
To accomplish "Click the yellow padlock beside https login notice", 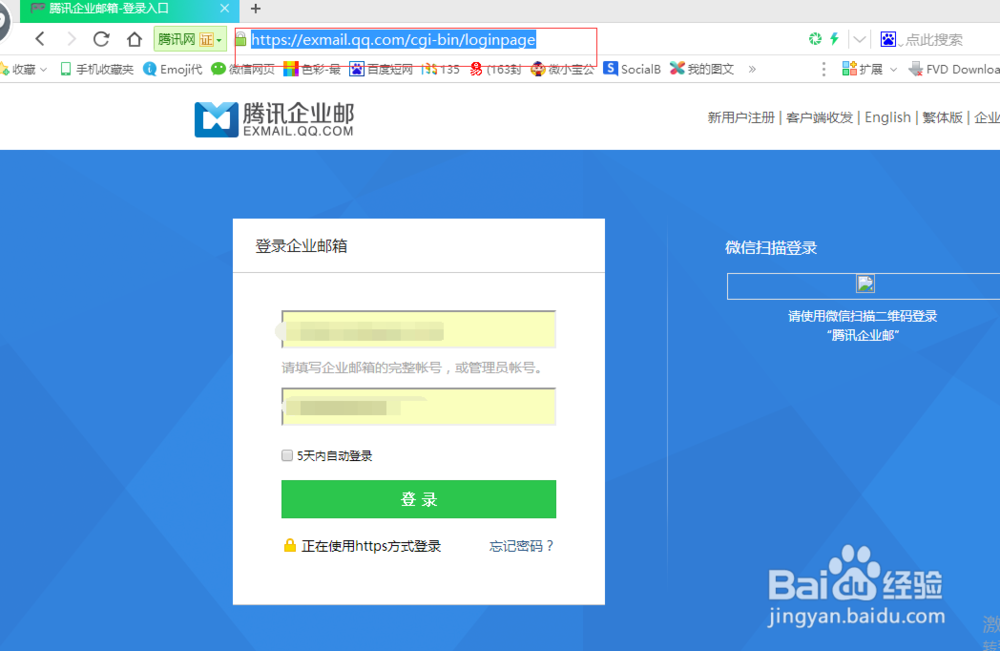I will (x=290, y=545).
